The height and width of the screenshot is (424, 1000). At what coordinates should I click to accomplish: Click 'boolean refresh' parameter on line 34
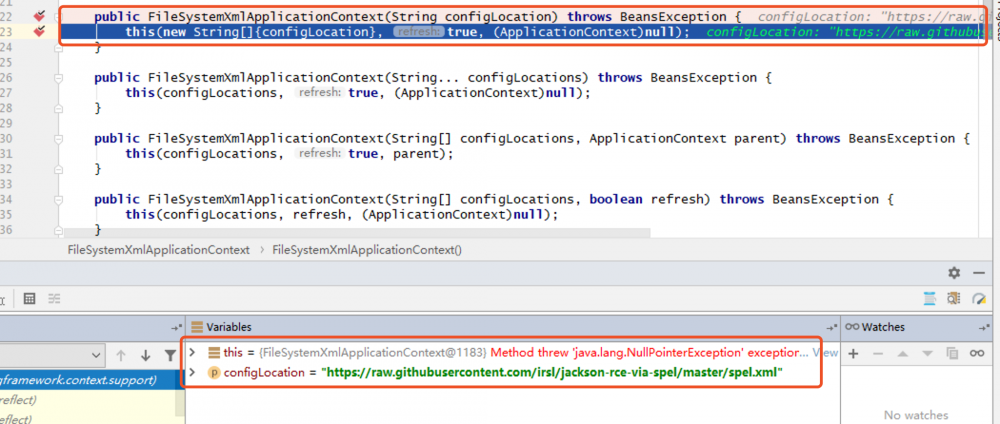coord(647,199)
